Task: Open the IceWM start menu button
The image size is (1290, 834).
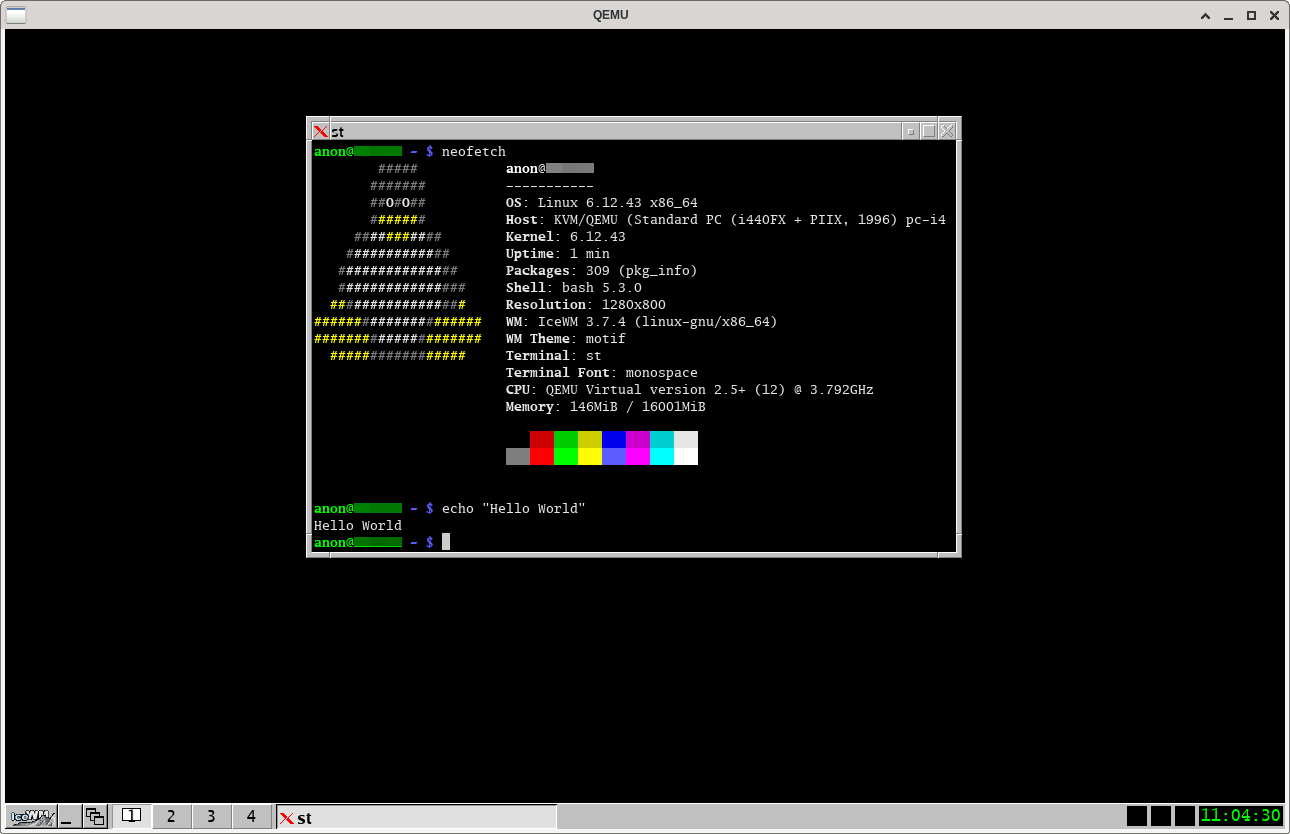Action: [31, 816]
